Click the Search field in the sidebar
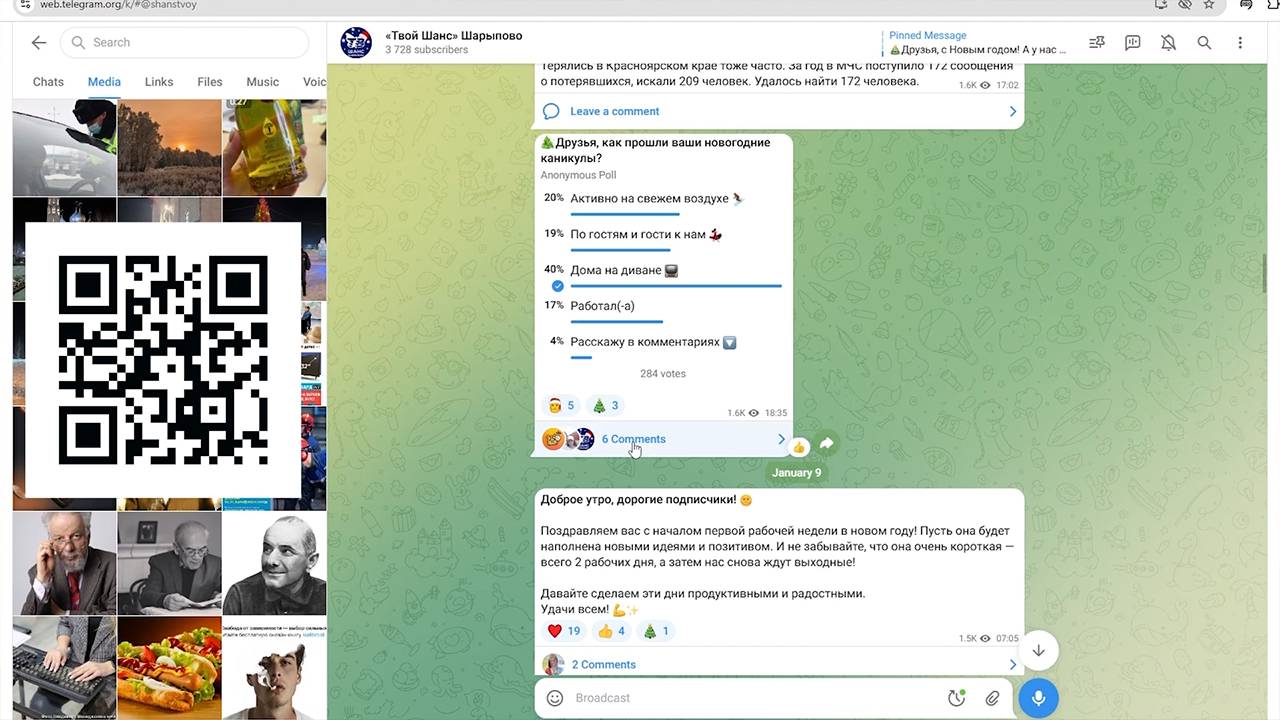 [x=185, y=42]
